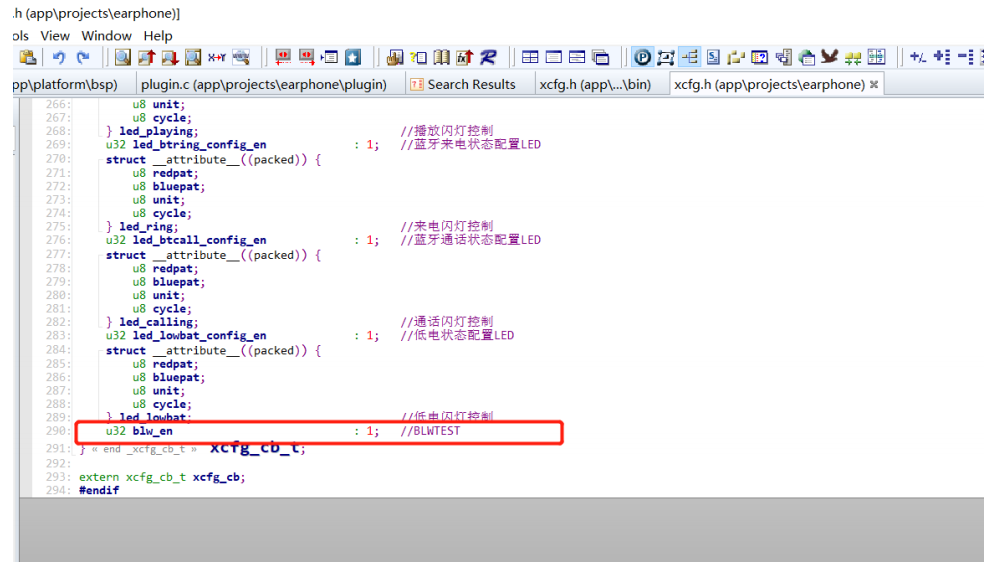Open the Help menu
Image resolution: width=1003 pixels, height=566 pixels.
pos(158,36)
